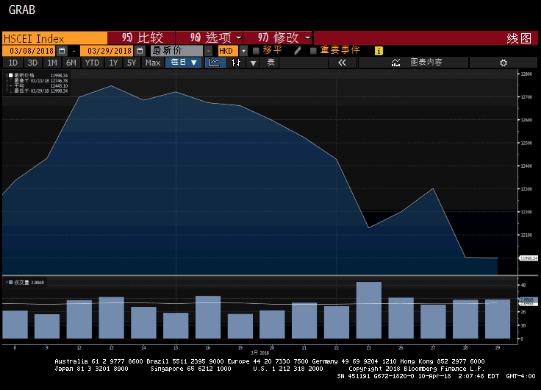The width and height of the screenshot is (541, 390).
Task: Select the YTD time range
Action: [92, 63]
